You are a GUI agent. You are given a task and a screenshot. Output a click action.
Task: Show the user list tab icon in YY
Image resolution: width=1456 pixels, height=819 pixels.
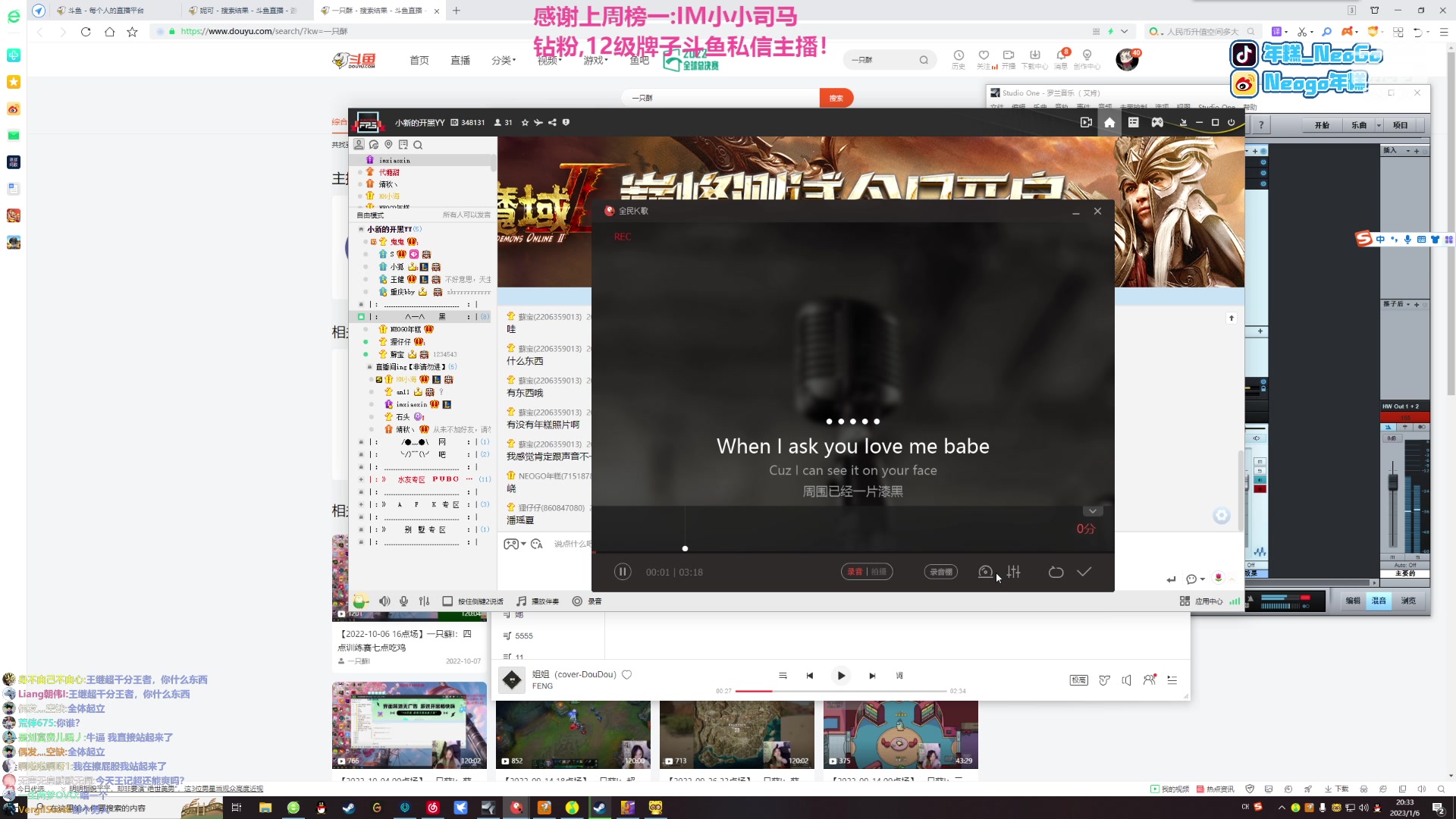tap(359, 145)
